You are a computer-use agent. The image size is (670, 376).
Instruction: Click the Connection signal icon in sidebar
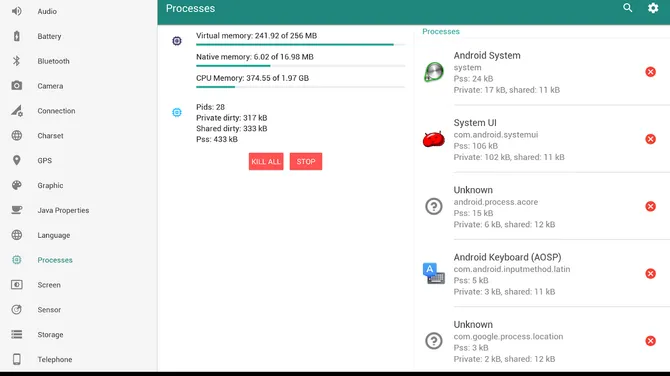(x=17, y=111)
